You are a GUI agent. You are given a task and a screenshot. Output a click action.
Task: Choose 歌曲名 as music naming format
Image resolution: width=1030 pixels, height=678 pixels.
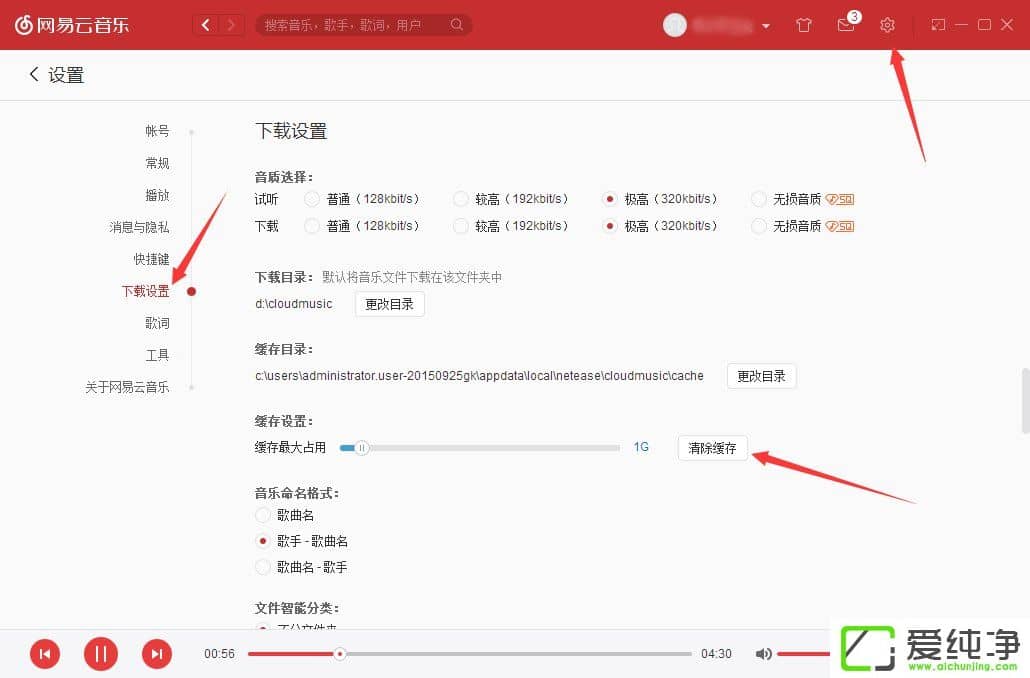(262, 514)
